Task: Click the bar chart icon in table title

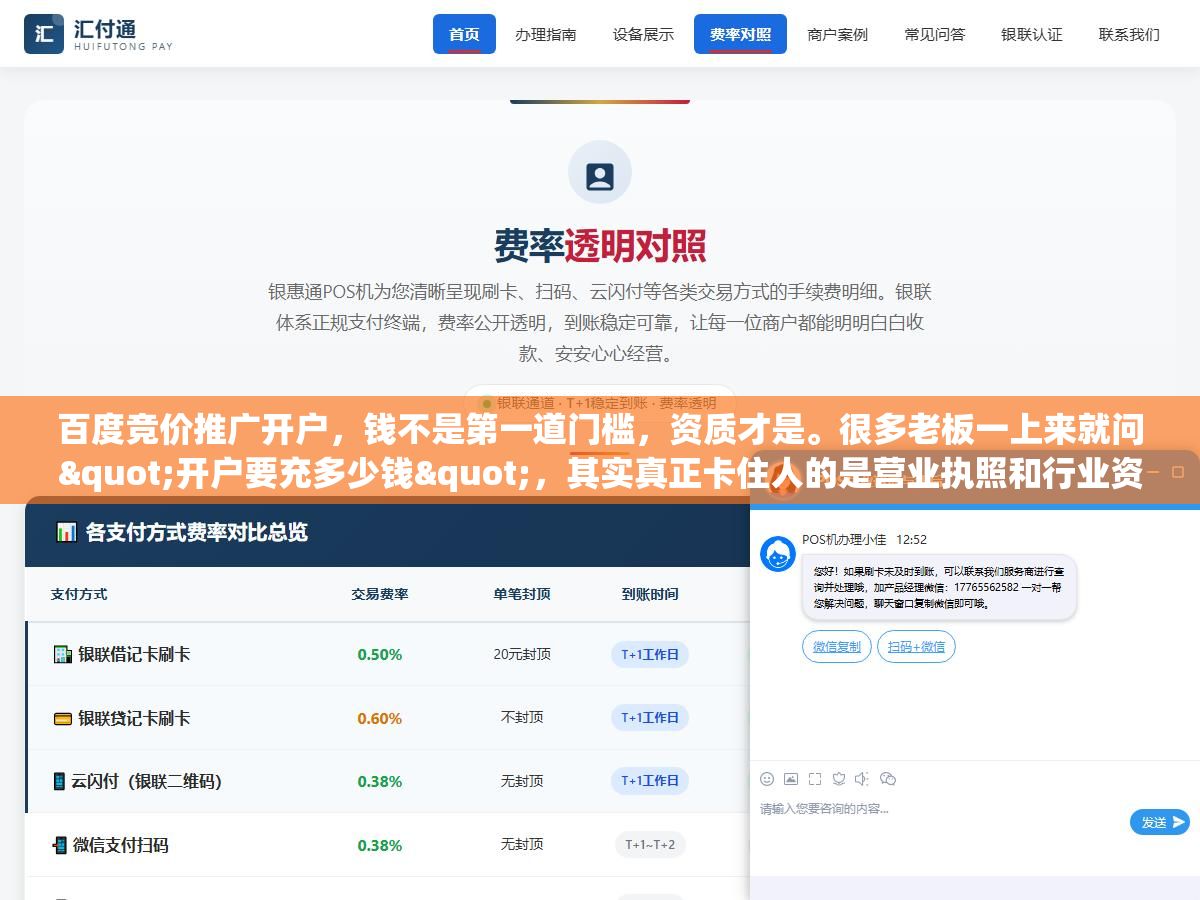Action: click(66, 532)
